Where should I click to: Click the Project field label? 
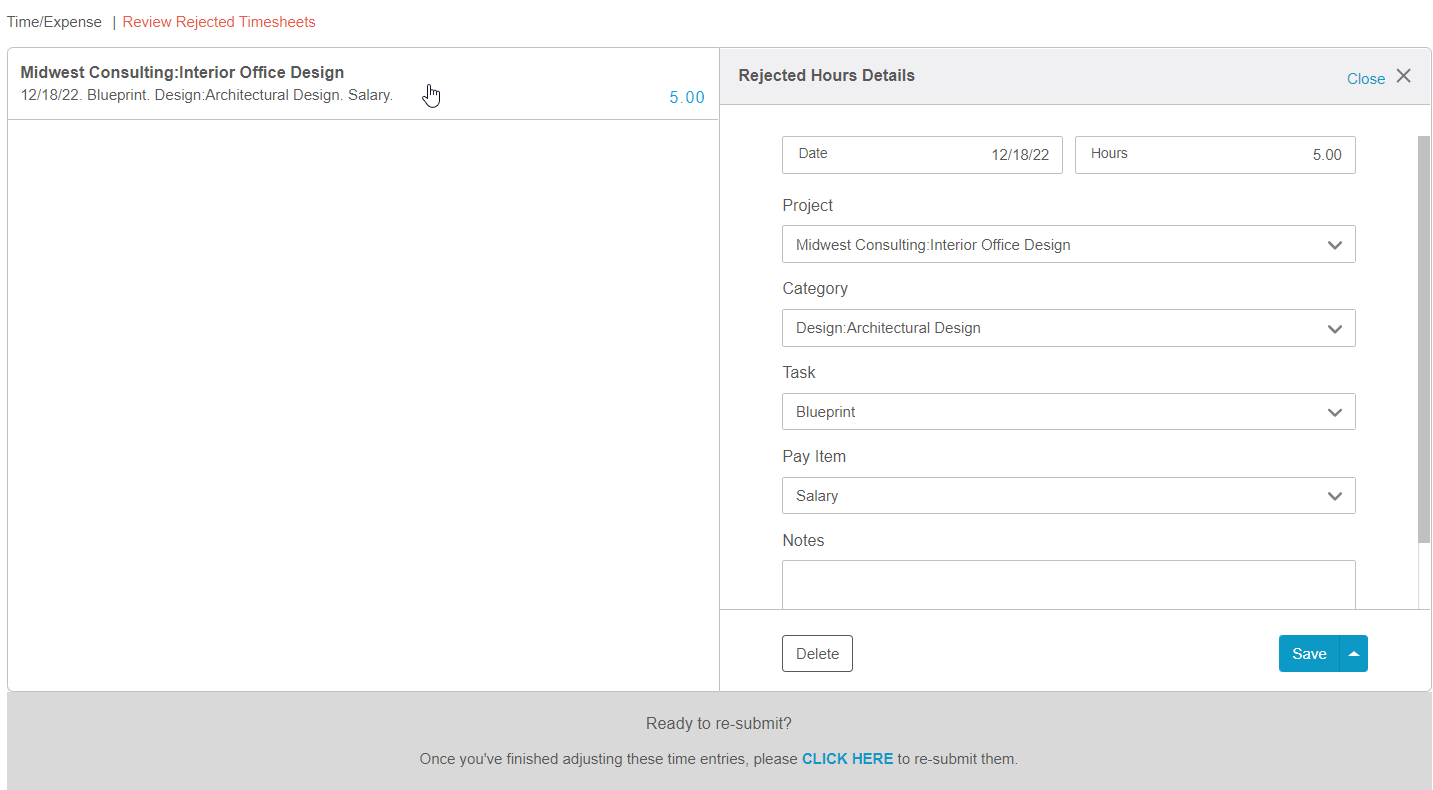pos(807,205)
